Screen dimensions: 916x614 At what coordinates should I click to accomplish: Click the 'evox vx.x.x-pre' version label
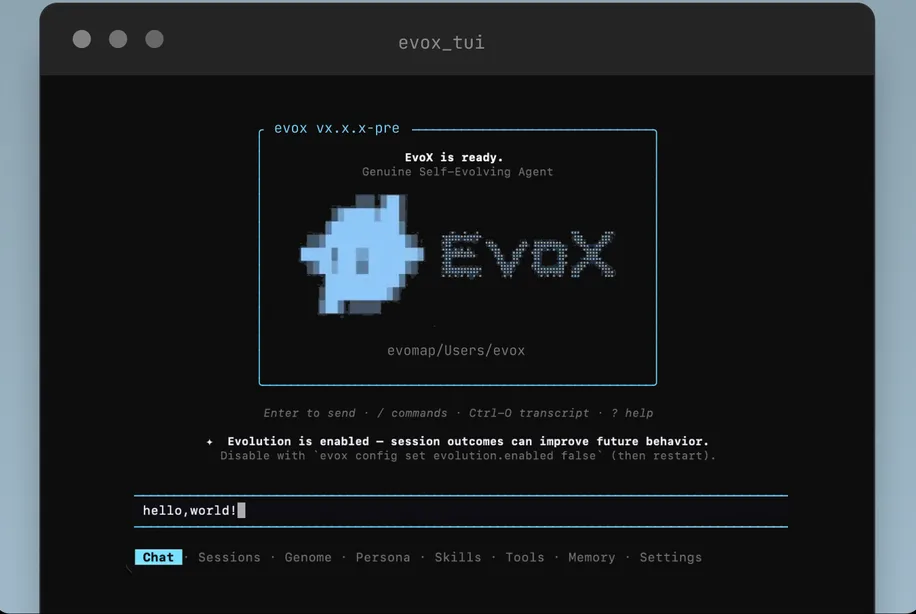[x=337, y=129]
